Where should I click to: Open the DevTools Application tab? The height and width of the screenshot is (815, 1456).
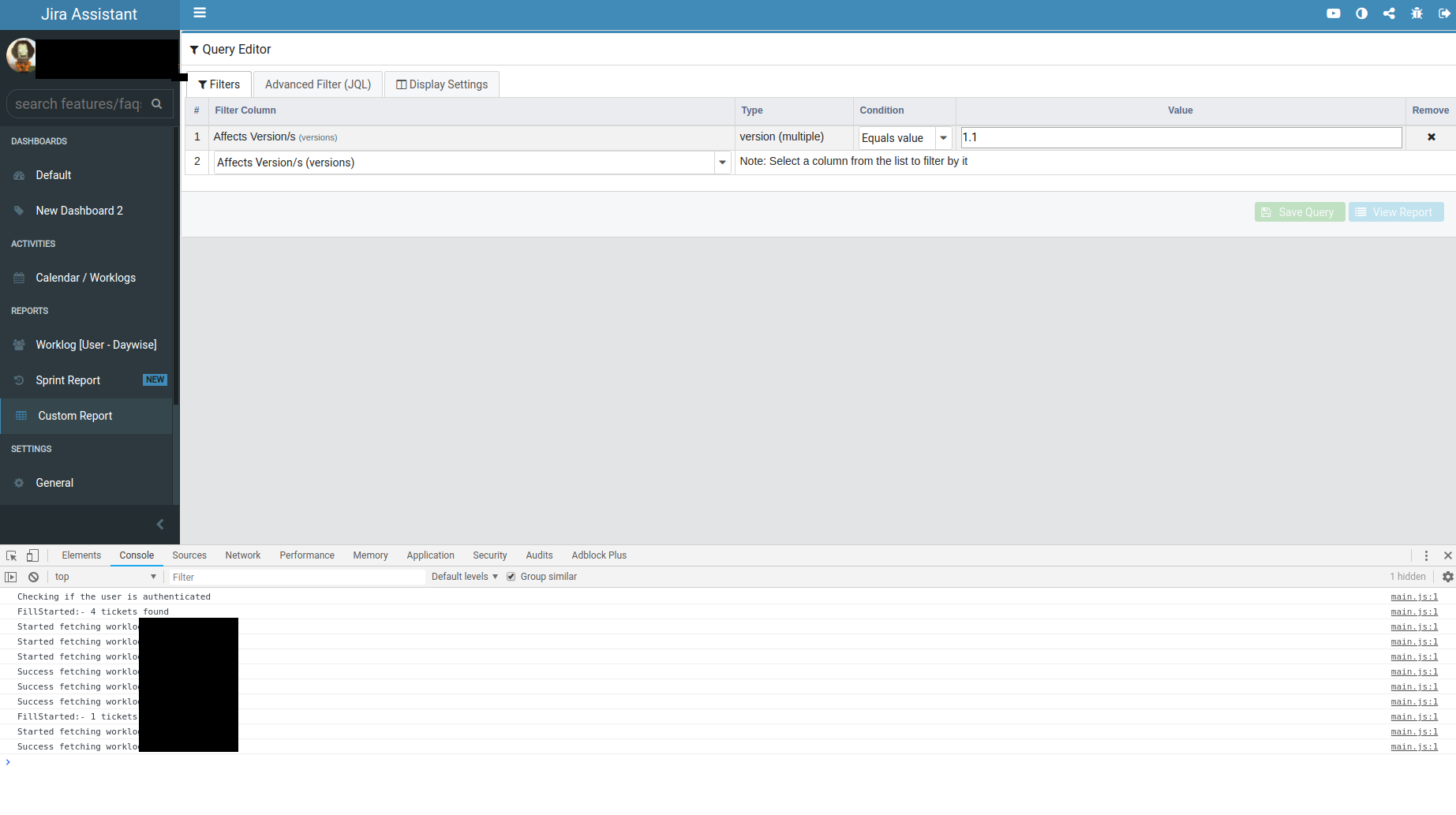pos(431,555)
